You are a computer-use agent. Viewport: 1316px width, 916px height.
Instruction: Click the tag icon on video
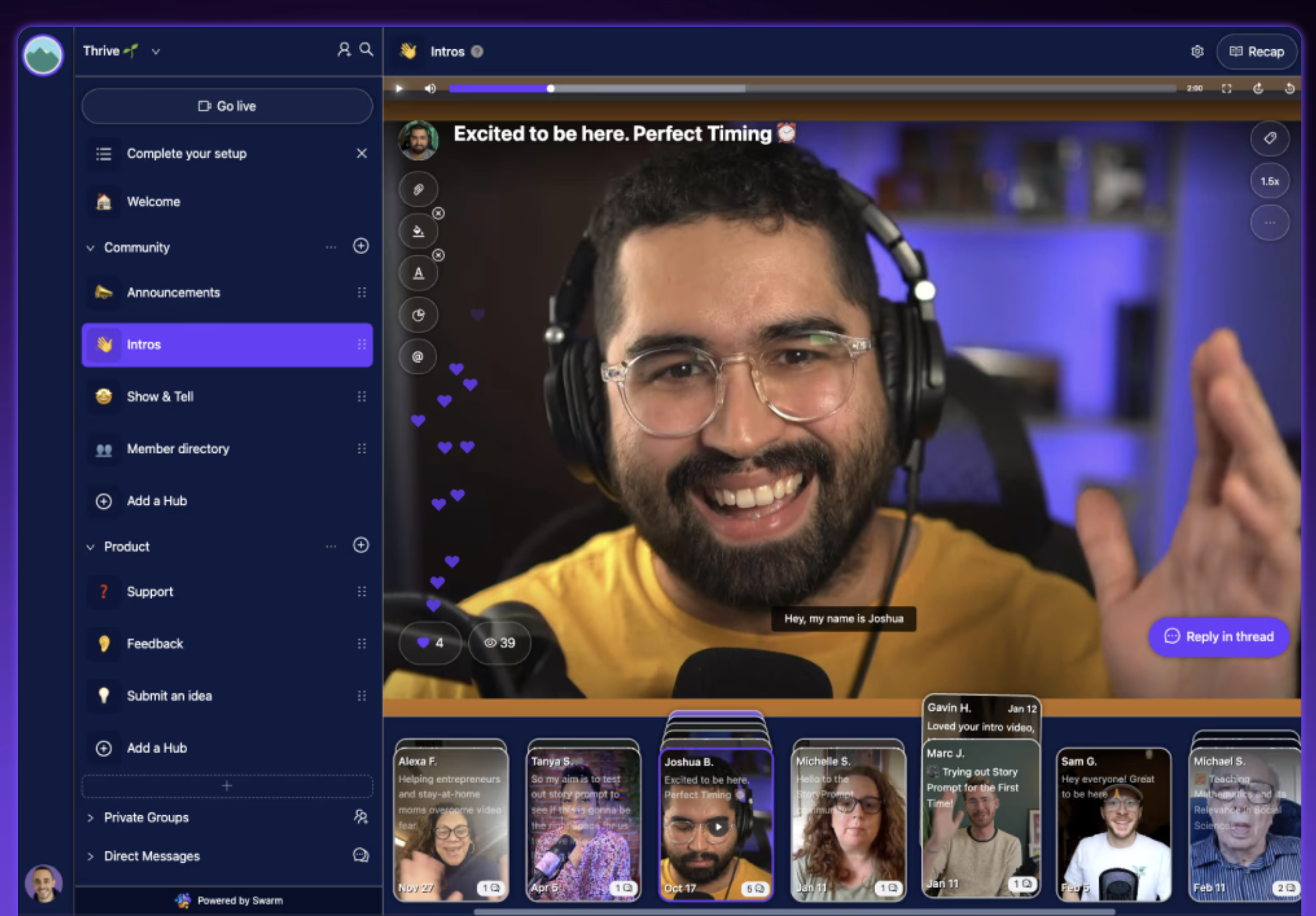point(1269,139)
